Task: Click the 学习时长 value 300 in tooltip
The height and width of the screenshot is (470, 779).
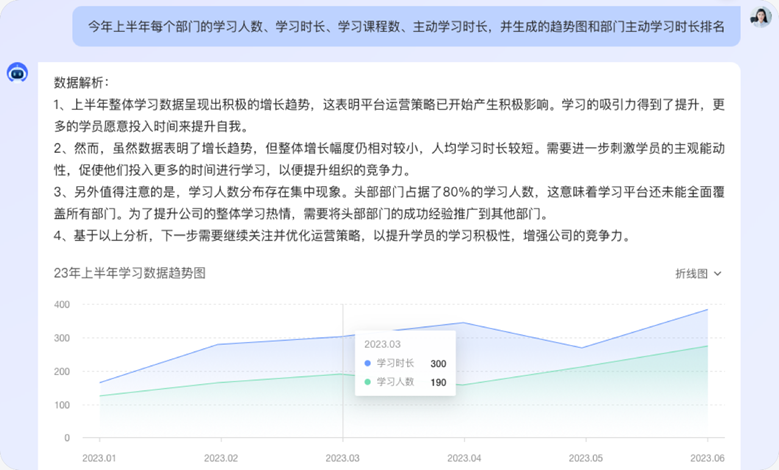Action: 438,363
